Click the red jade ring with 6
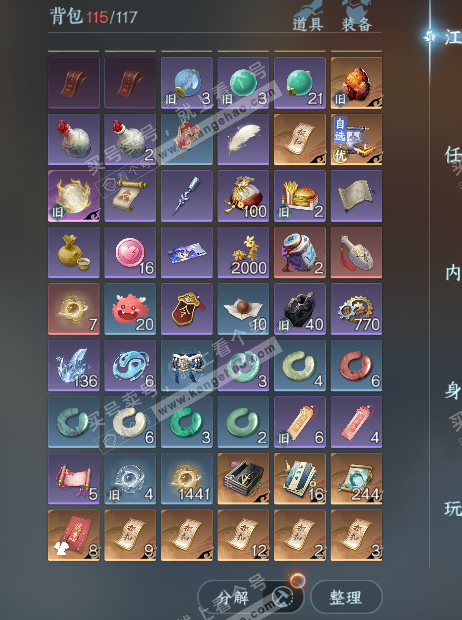 356,366
